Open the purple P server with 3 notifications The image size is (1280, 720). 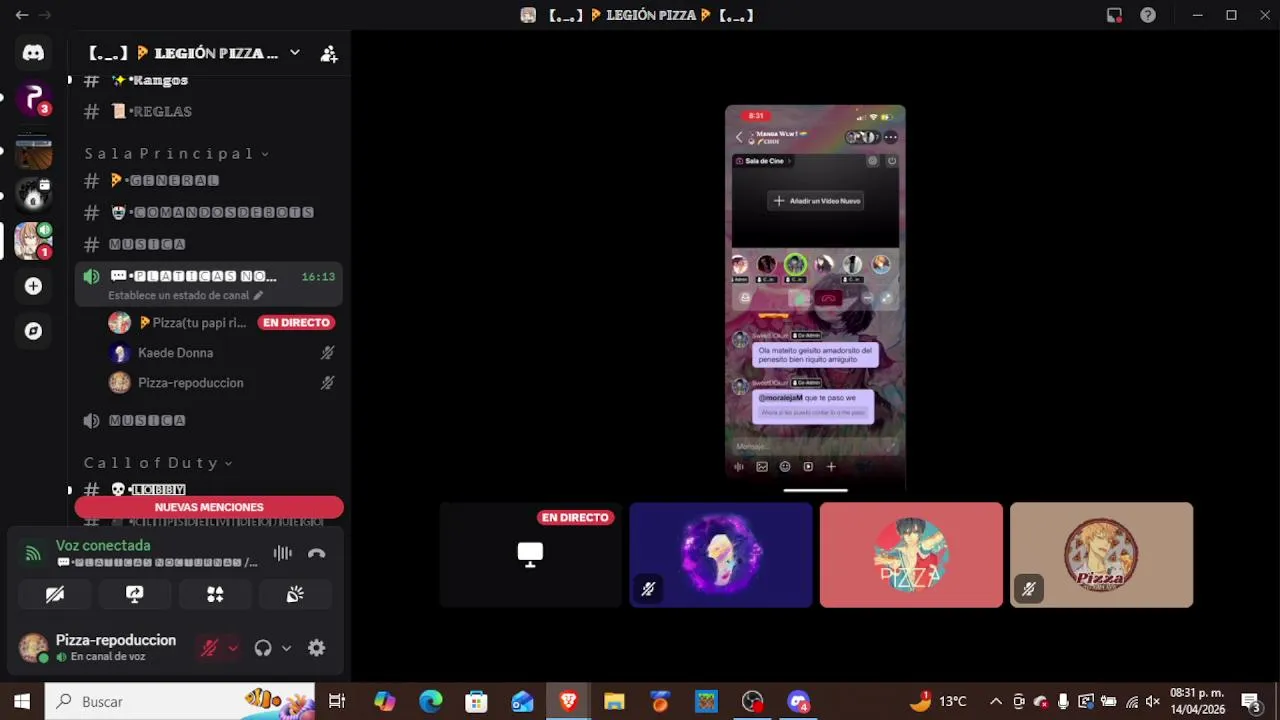(33, 99)
